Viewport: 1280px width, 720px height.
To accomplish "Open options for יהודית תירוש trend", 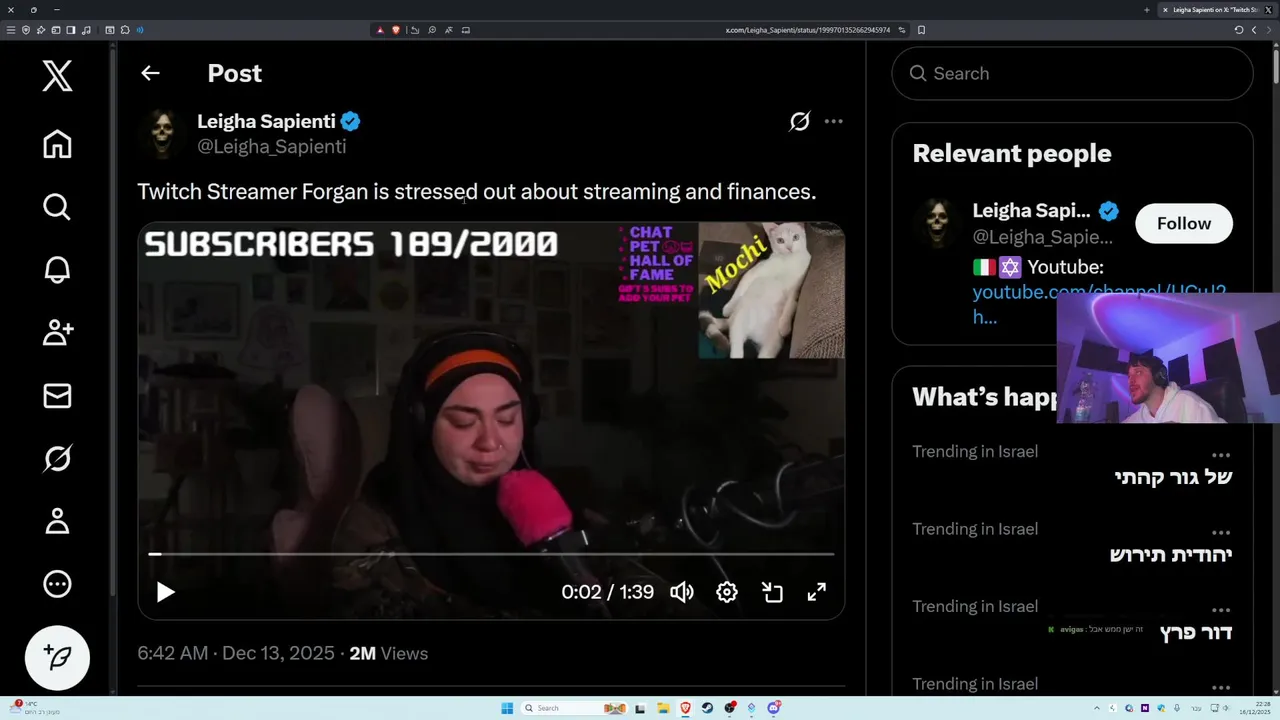I will [x=1221, y=532].
